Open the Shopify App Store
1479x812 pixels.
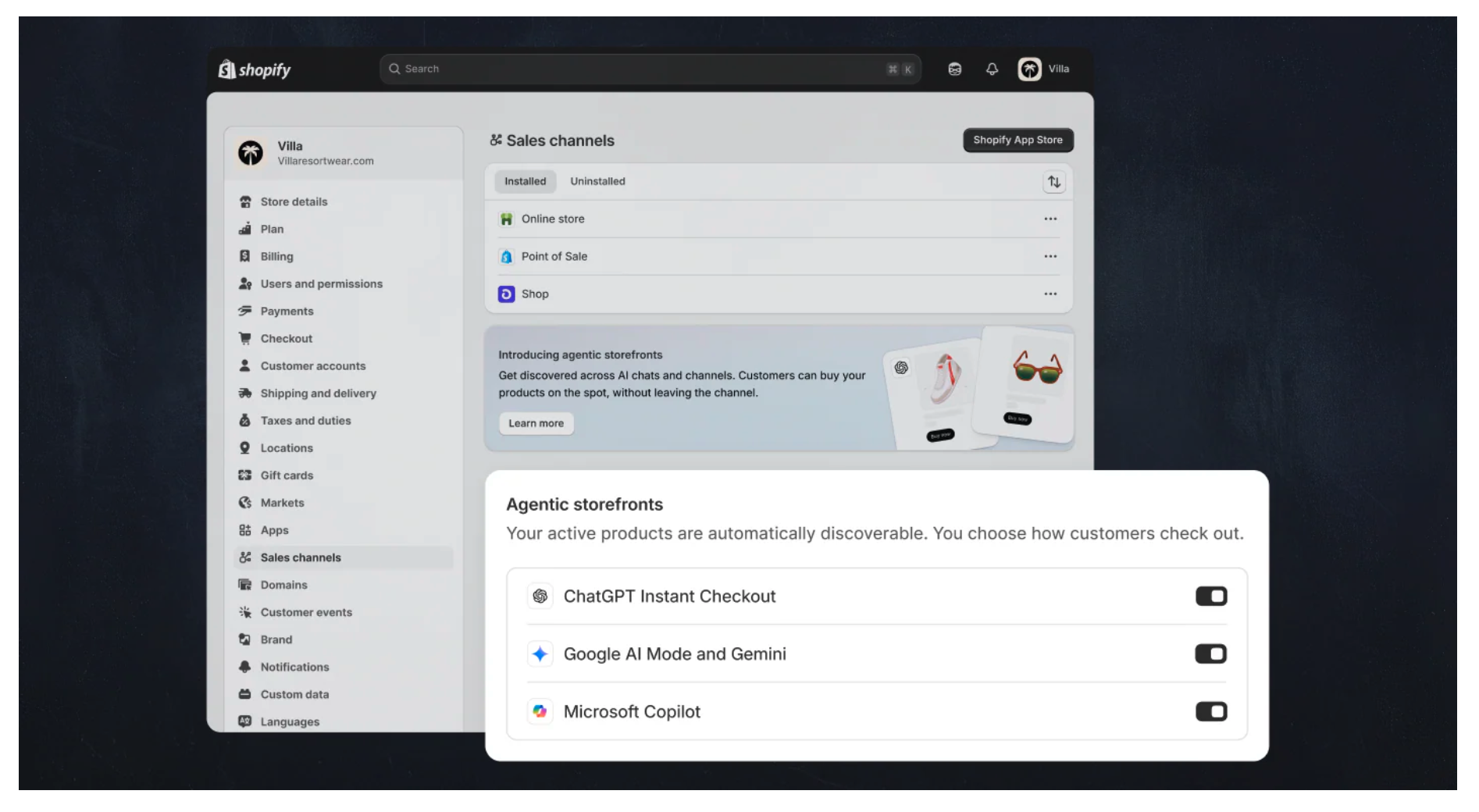click(x=1018, y=140)
